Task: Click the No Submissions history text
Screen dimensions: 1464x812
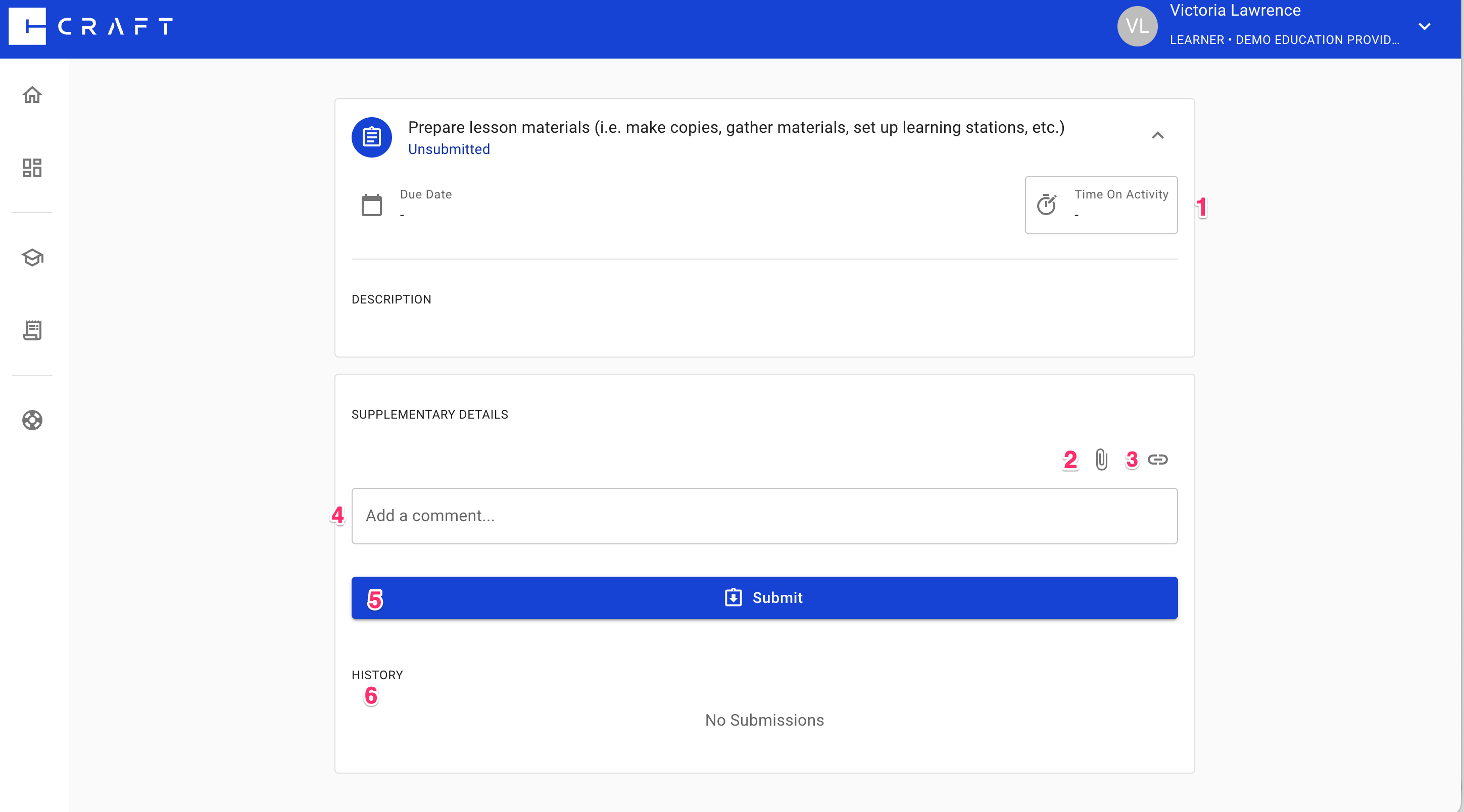Action: coord(764,720)
